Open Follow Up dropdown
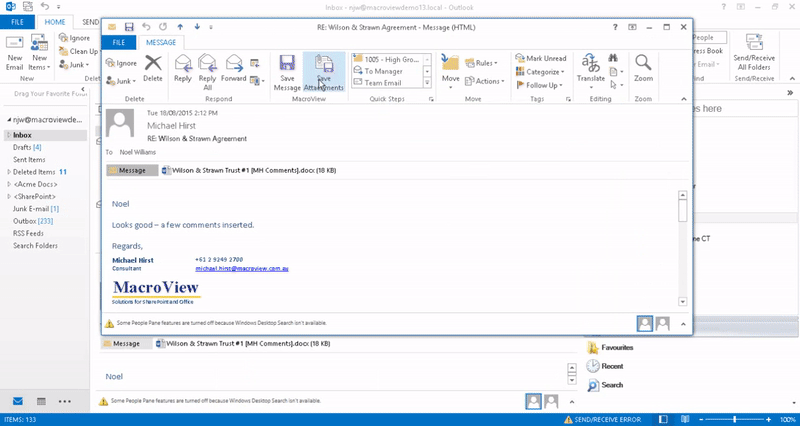Screen dimensions: 800x426 (539, 85)
